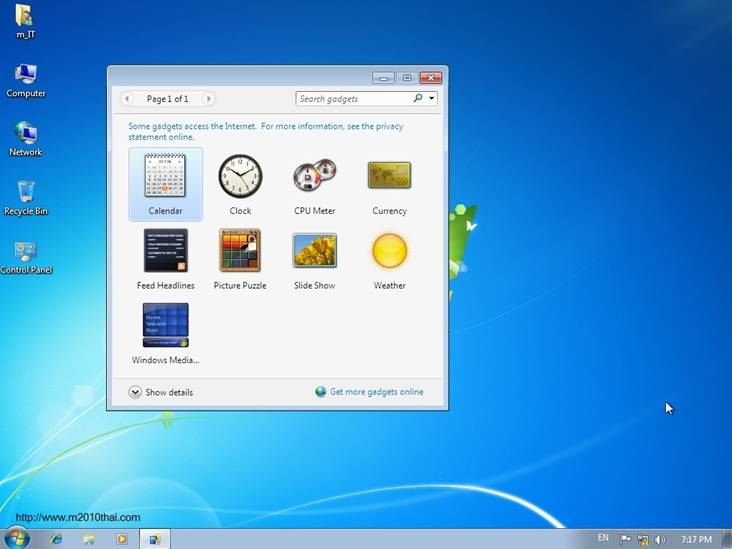Click the search magnifier icon
732x549 pixels.
tap(418, 98)
